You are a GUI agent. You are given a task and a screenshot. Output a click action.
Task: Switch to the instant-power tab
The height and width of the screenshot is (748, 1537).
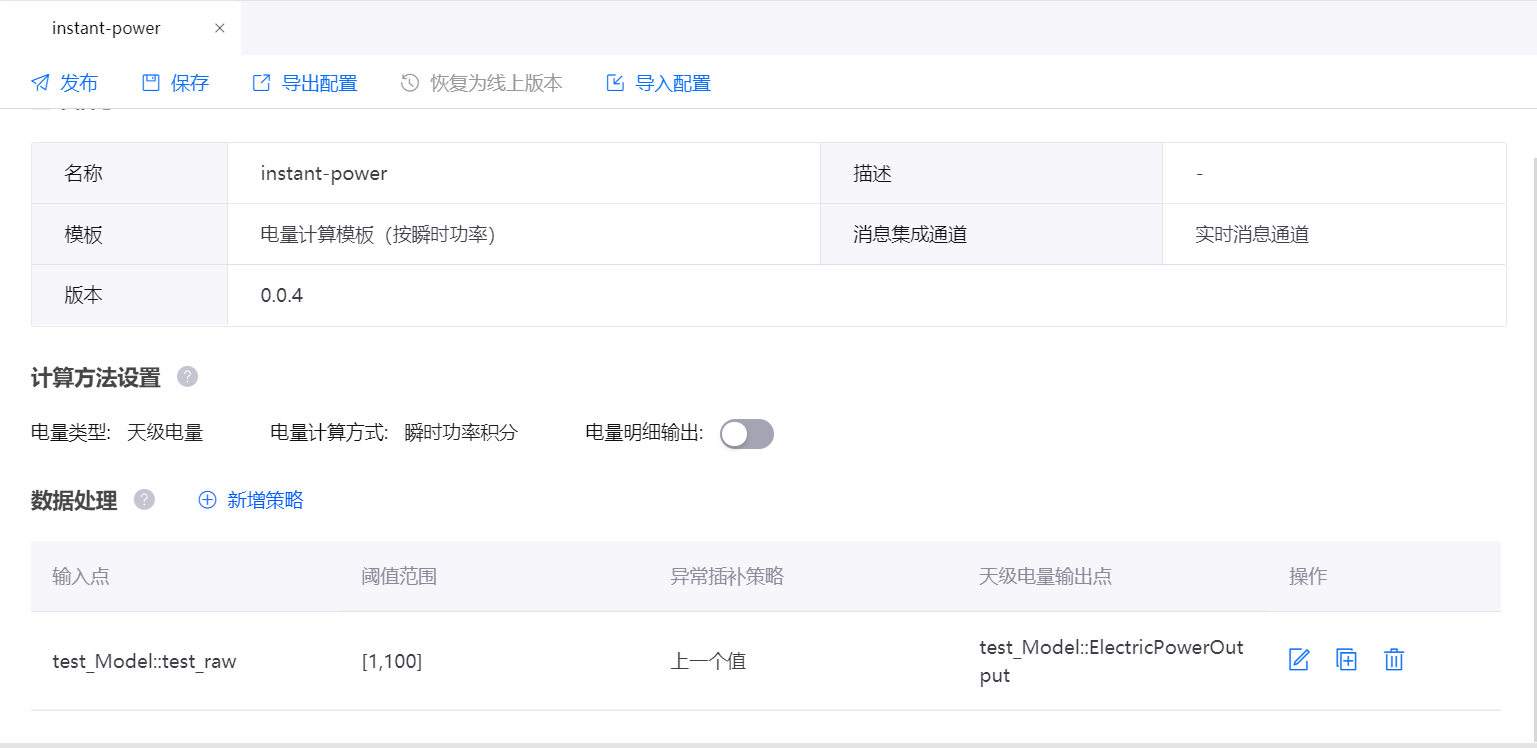point(106,28)
